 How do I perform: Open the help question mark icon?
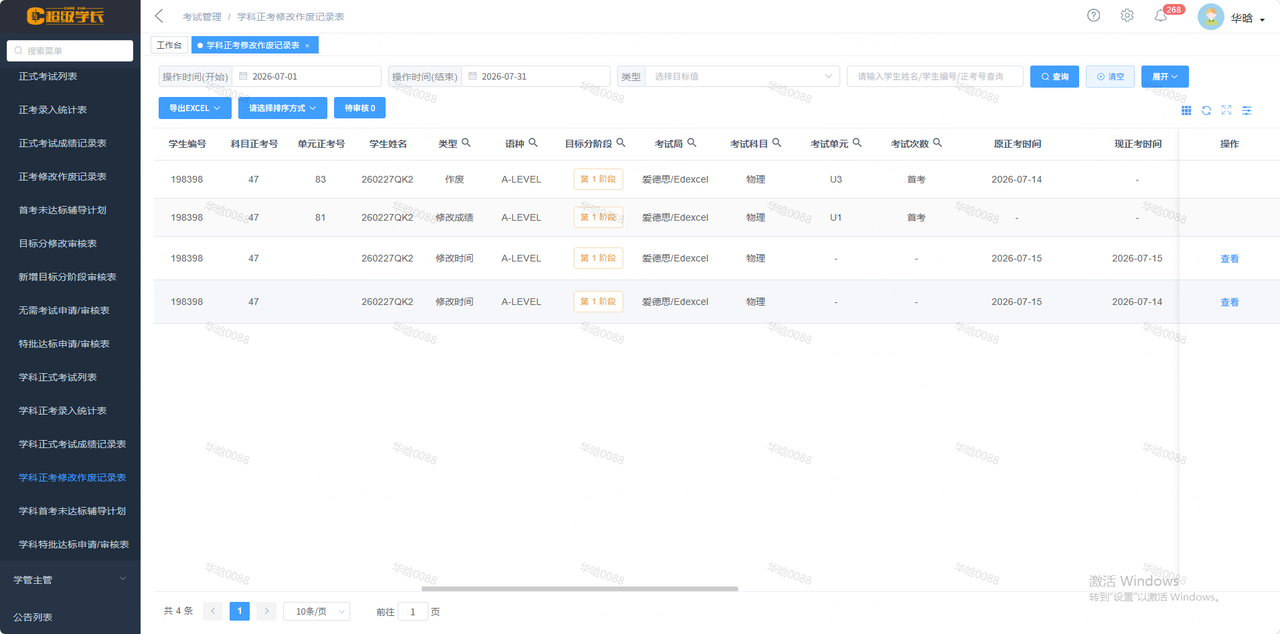pos(1094,15)
